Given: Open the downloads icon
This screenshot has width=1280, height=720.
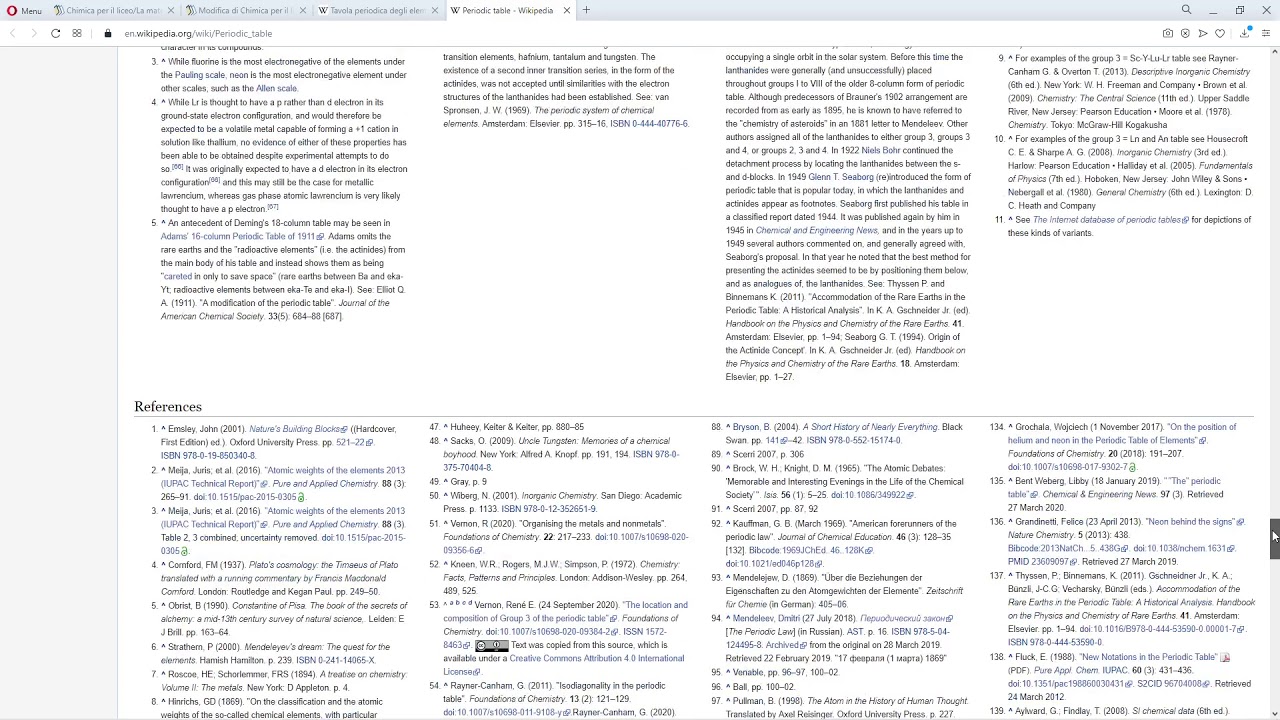Looking at the screenshot, I should (1244, 33).
